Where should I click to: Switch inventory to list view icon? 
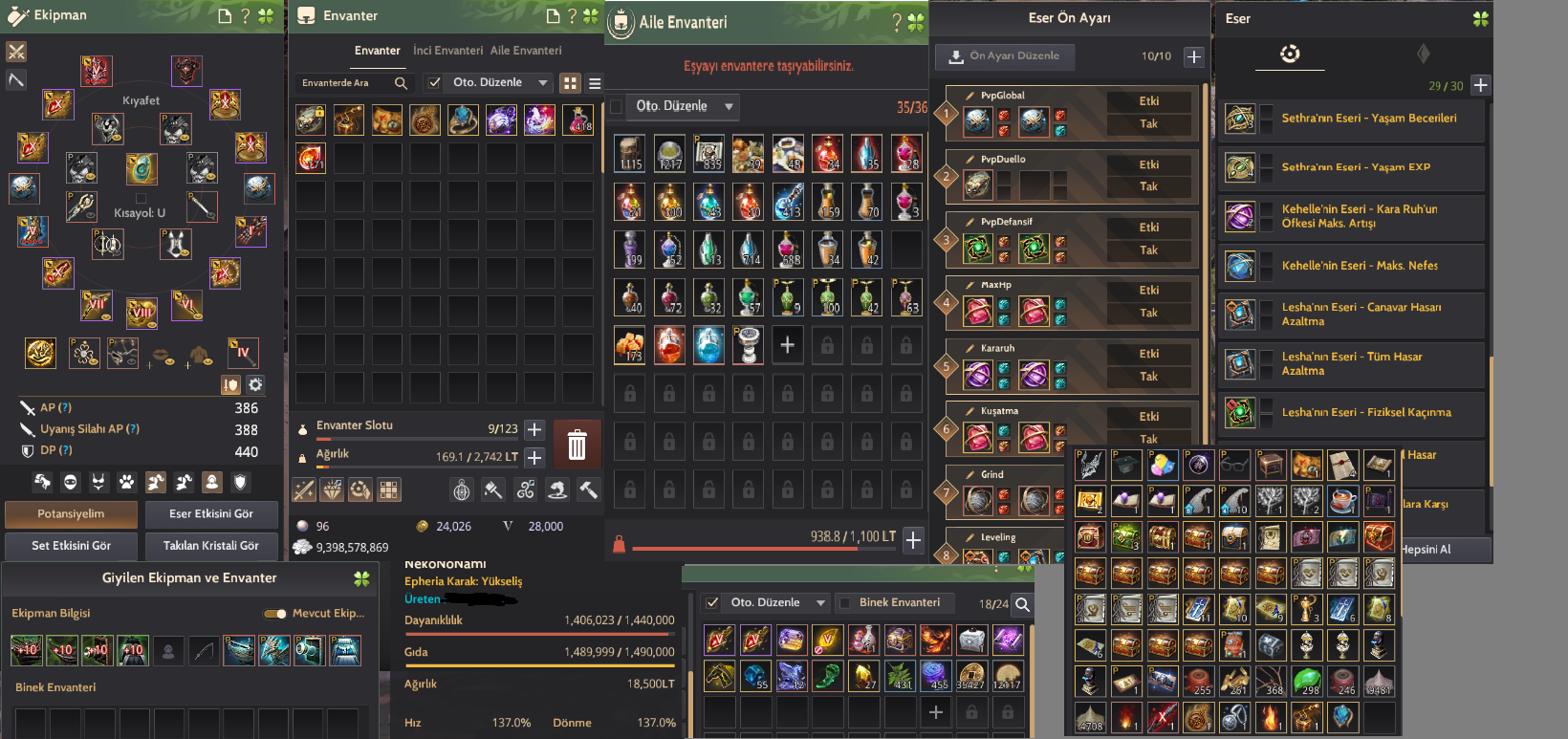[595, 83]
